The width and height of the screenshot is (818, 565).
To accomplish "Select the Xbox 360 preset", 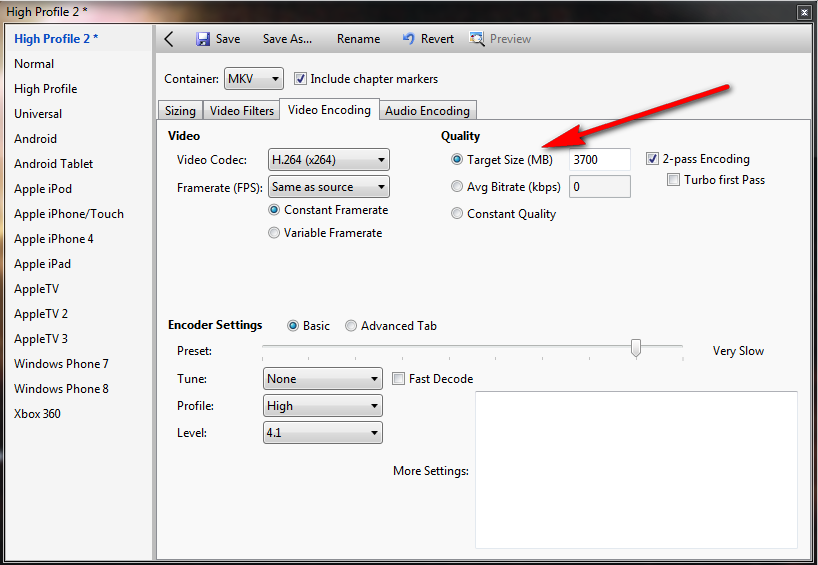I will pos(38,414).
